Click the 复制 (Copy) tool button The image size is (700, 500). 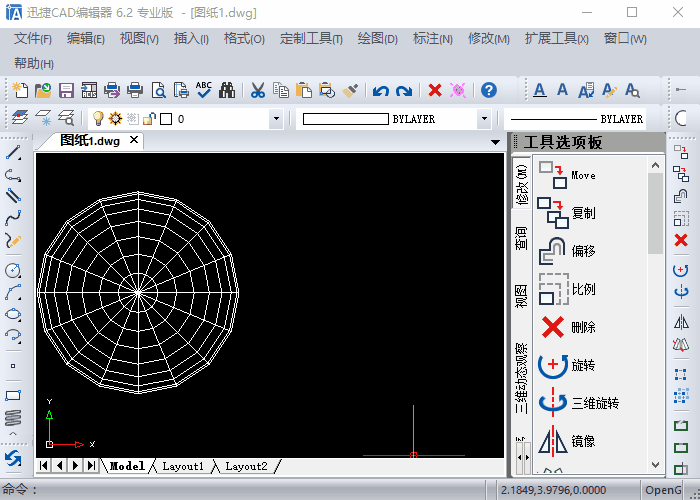pos(581,213)
